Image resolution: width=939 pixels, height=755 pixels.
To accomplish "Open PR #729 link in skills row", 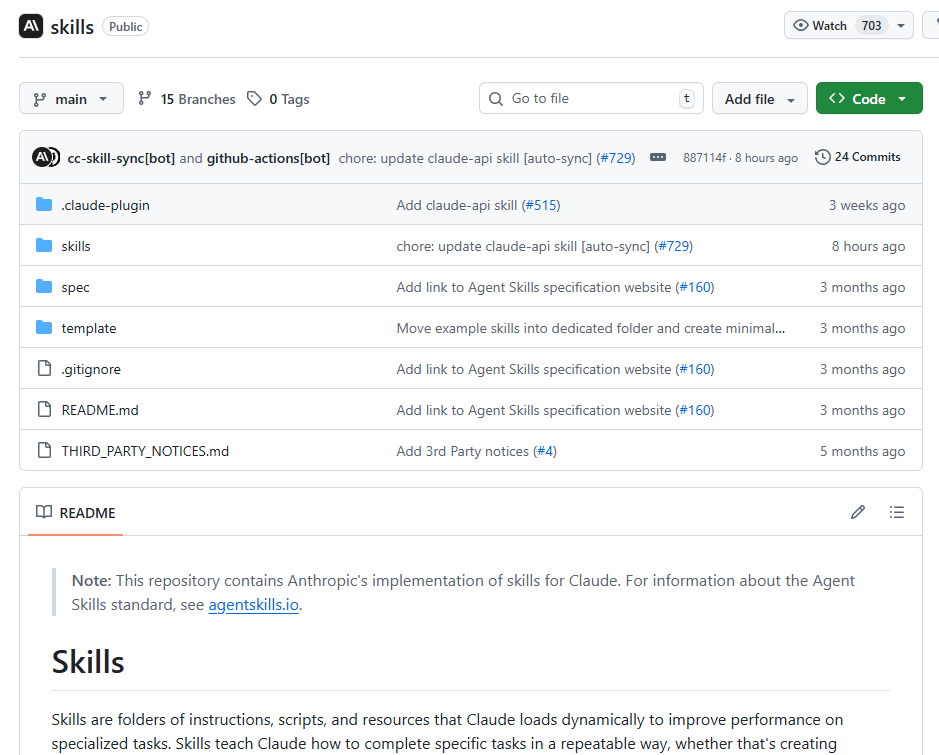I will coord(674,246).
